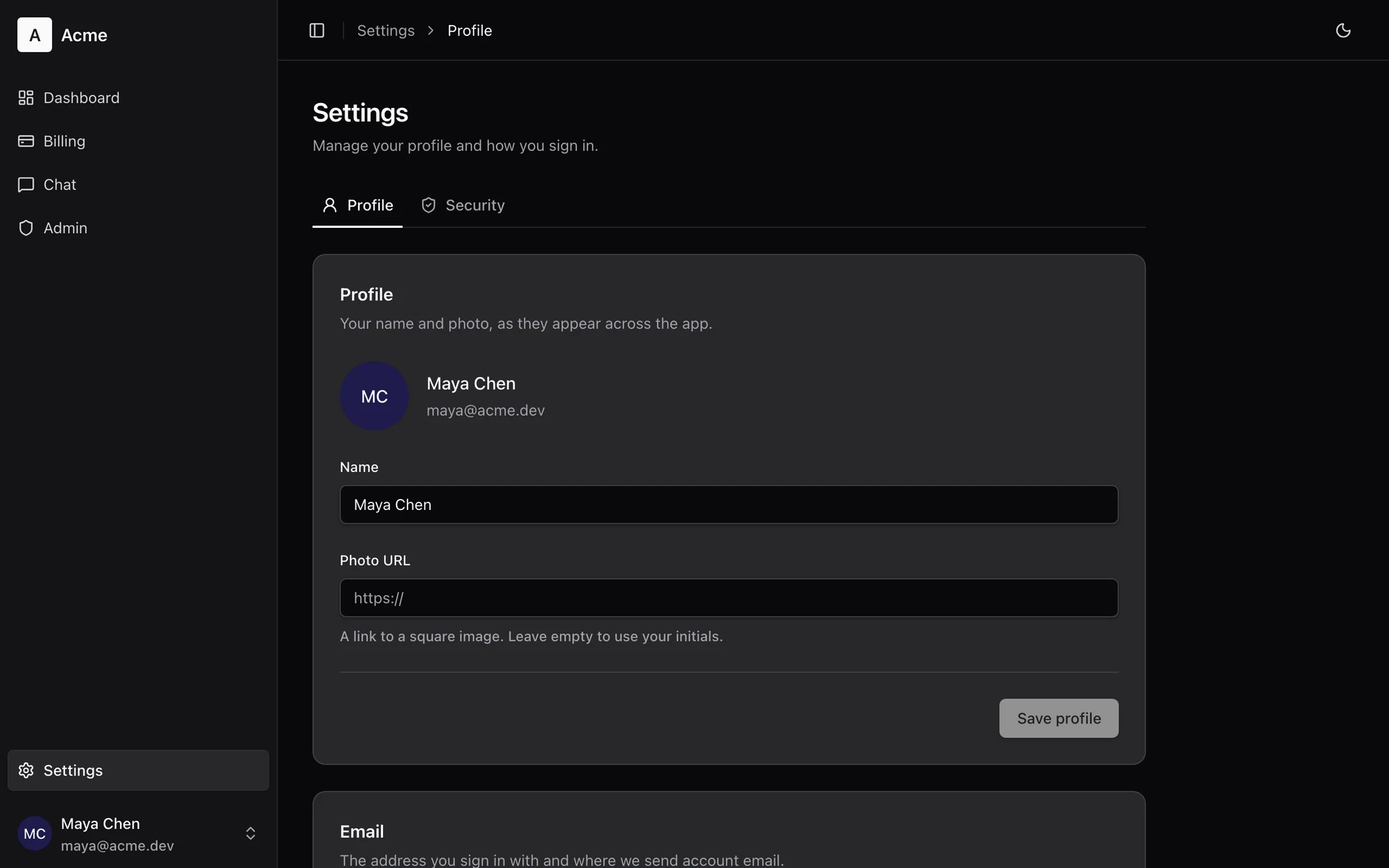Toggle the sidebar panel icon

[317, 31]
